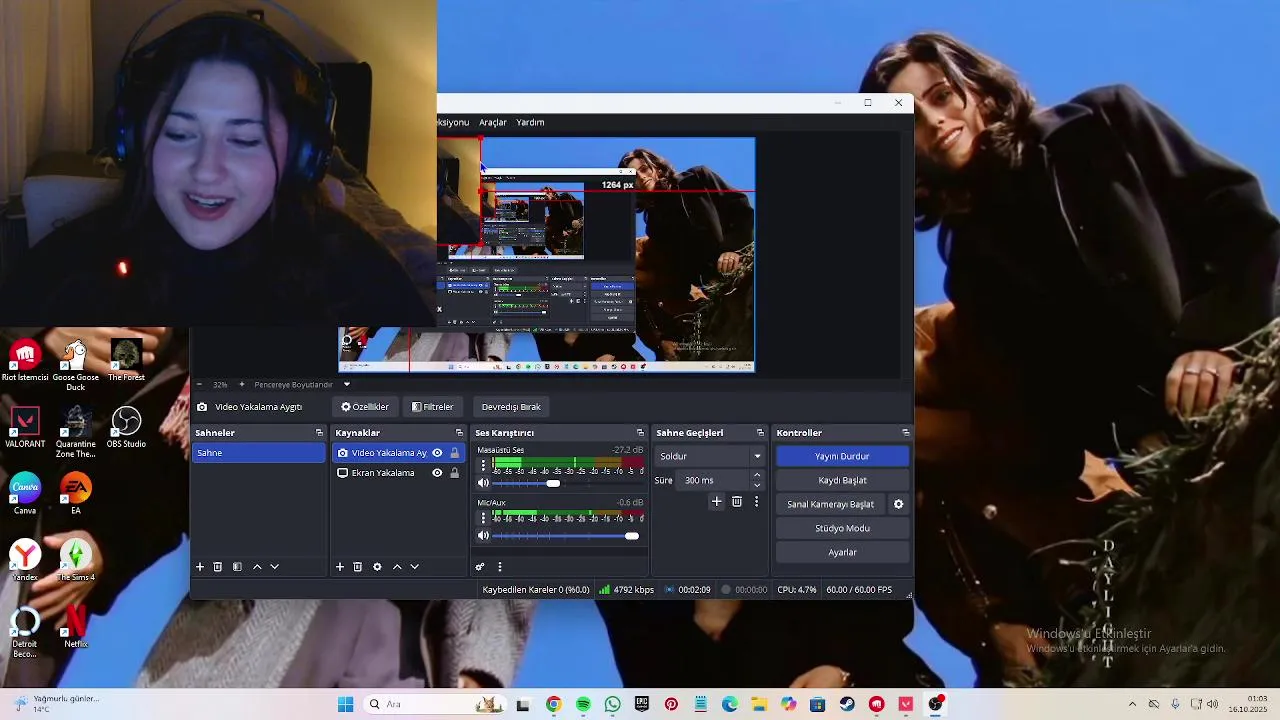Toggle visibility of Ekran Yakalama source
This screenshot has height=720, width=1280.
pos(437,473)
